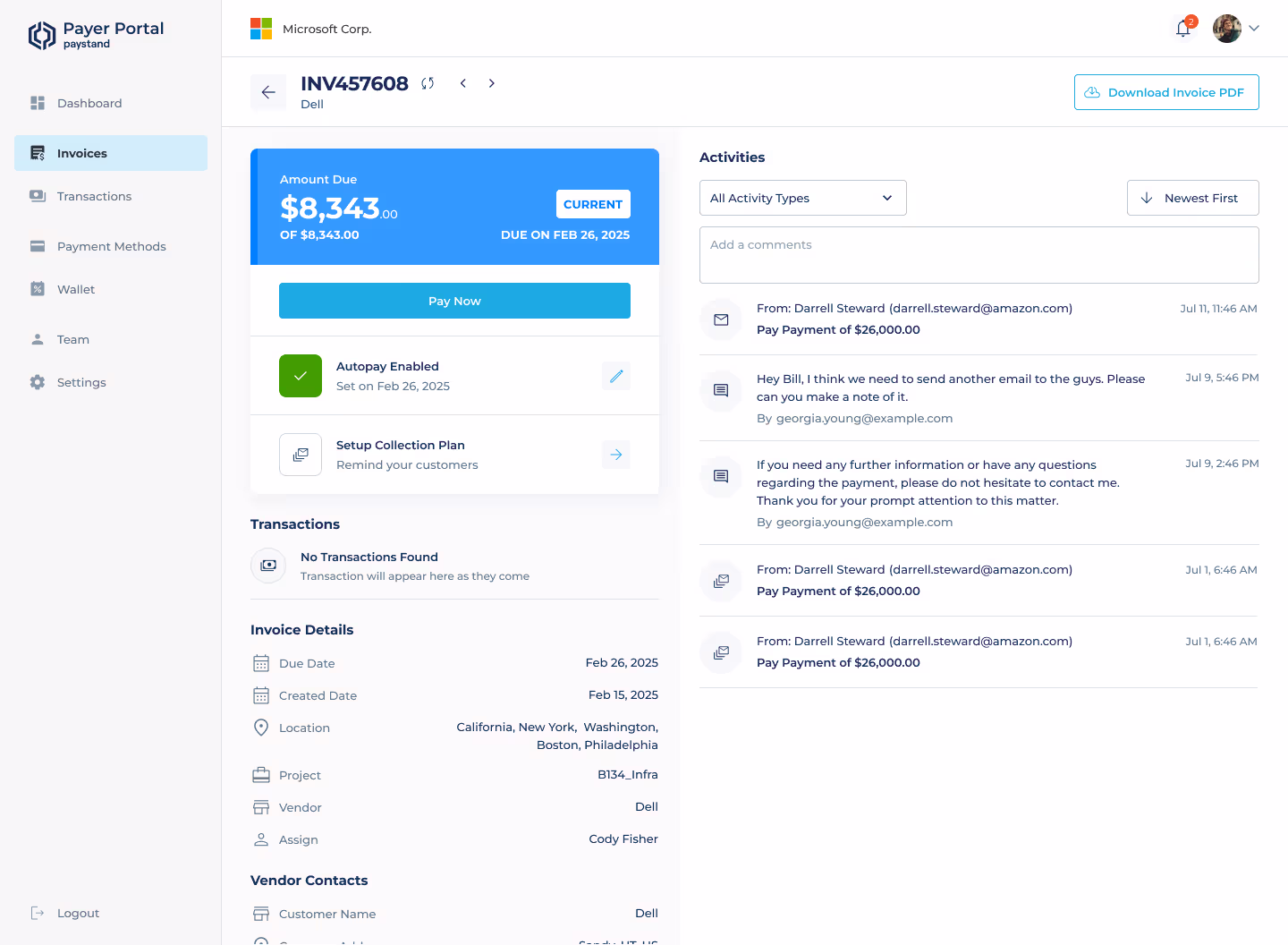Click Location pin icon
The width and height of the screenshot is (1288, 945).
pyautogui.click(x=261, y=728)
